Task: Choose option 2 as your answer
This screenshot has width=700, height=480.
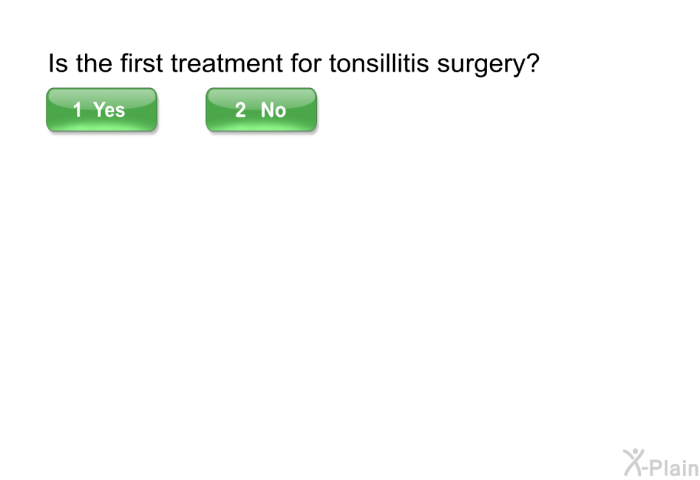Action: (261, 110)
